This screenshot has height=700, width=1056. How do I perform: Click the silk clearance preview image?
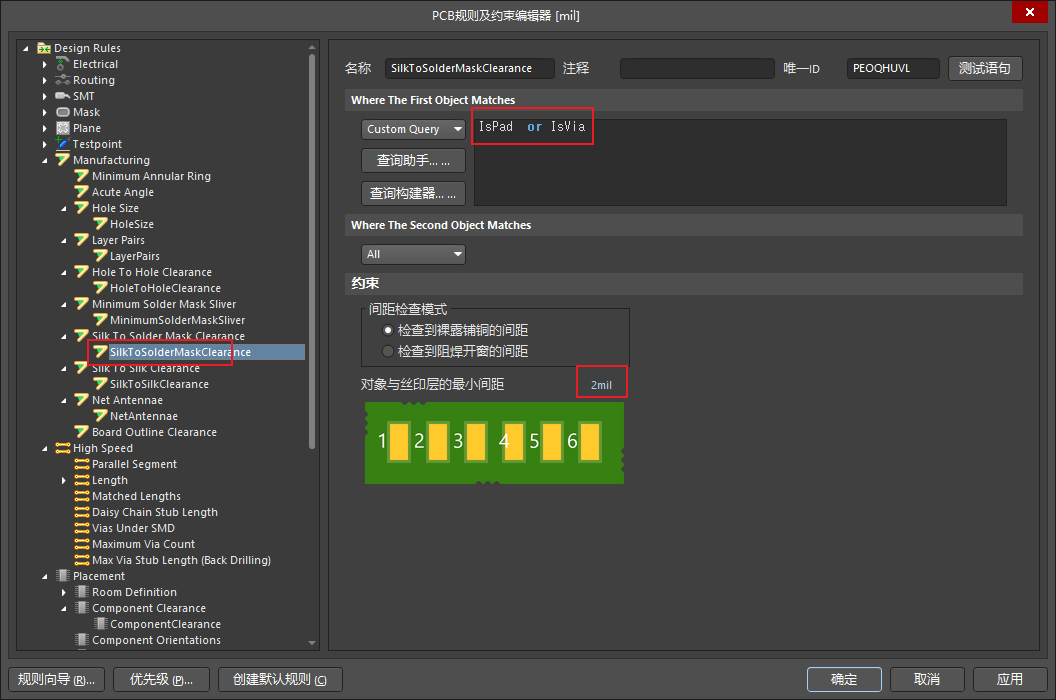click(494, 443)
